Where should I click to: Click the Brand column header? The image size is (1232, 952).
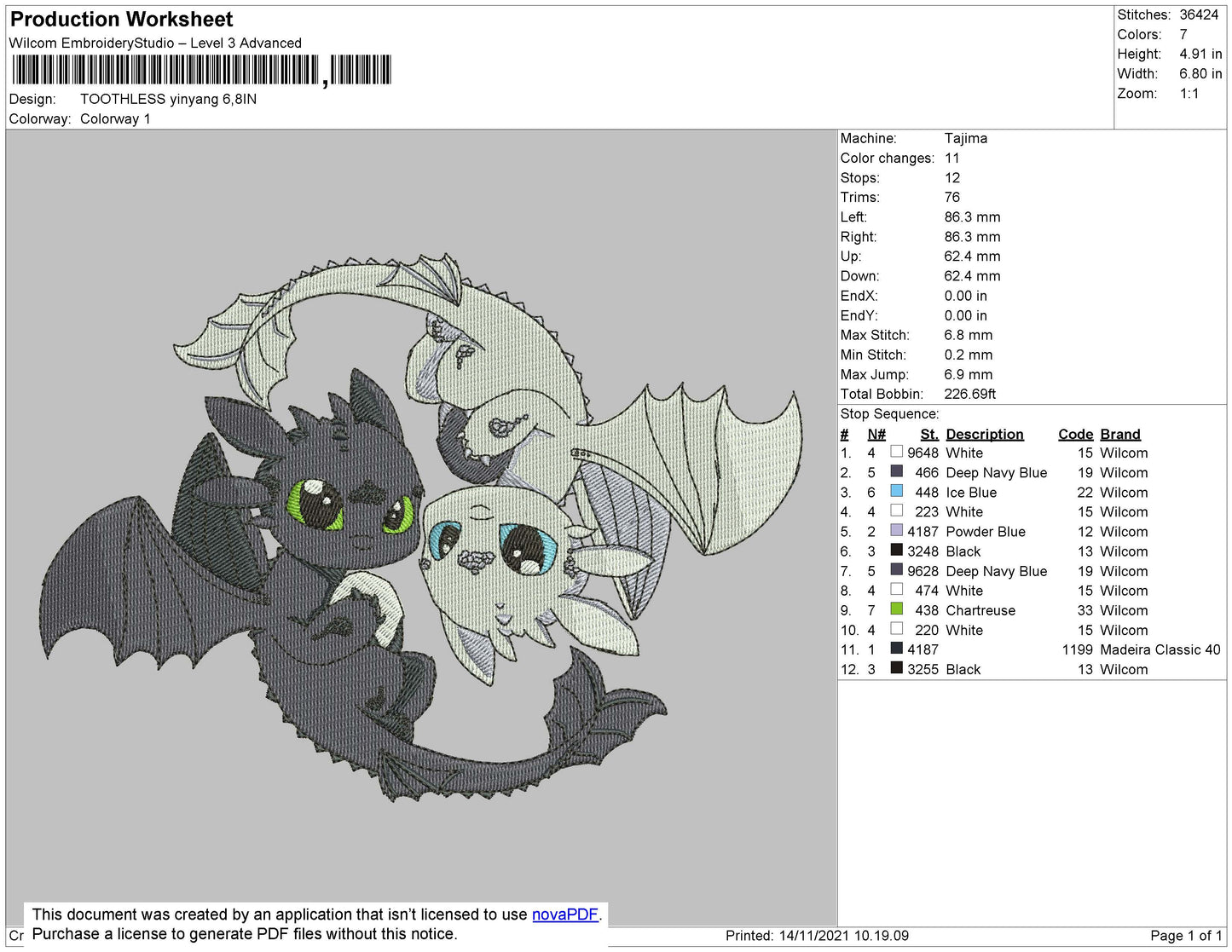pyautogui.click(x=1119, y=434)
